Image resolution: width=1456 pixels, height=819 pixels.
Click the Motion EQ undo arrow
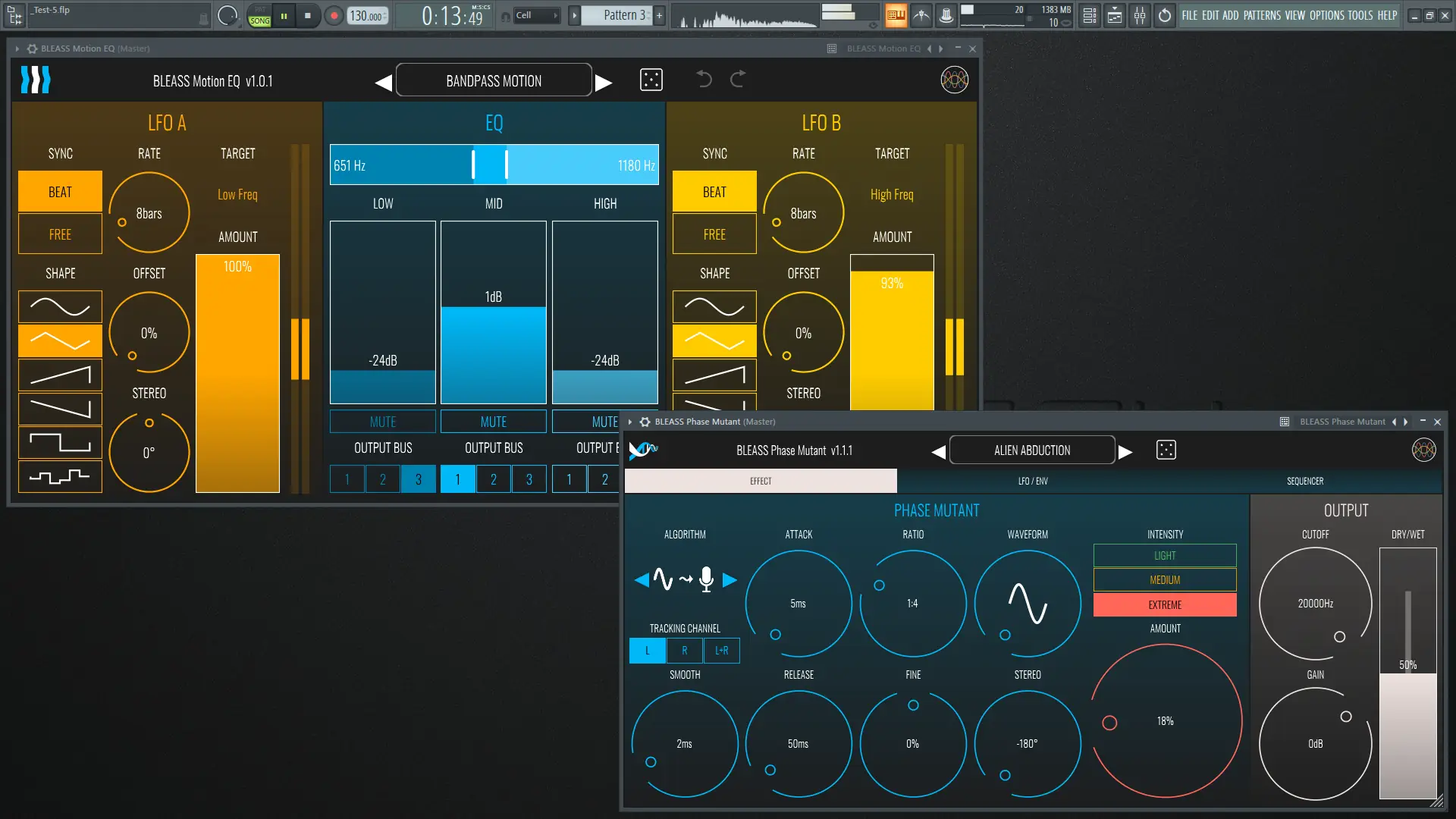coord(704,79)
